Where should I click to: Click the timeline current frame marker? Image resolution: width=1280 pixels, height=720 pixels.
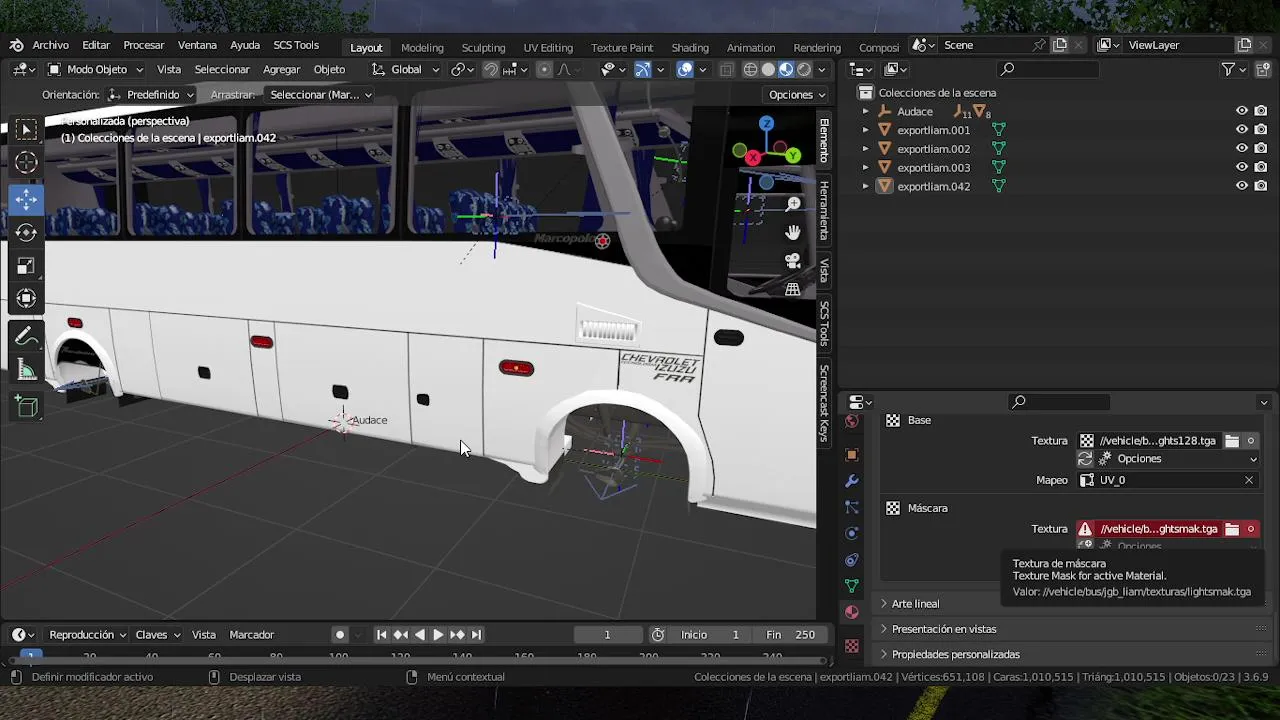pyautogui.click(x=31, y=656)
